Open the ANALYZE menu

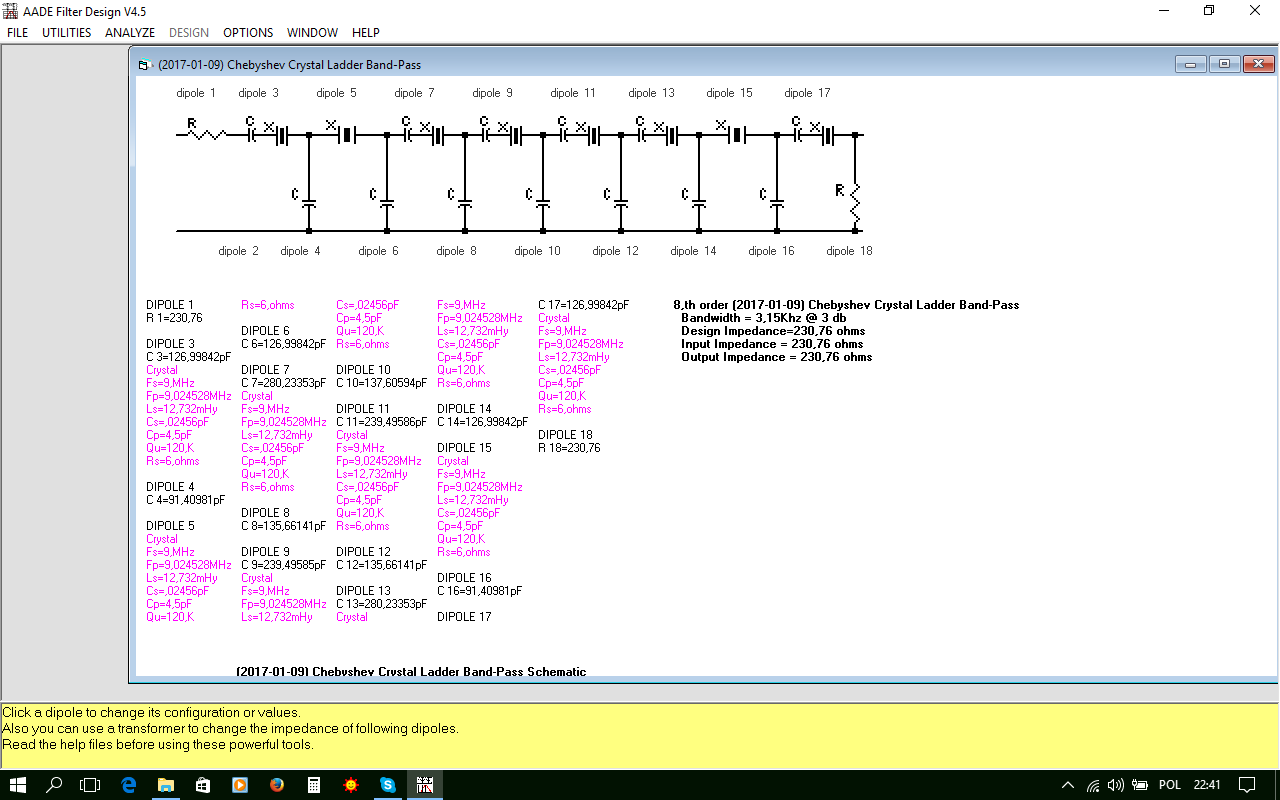[130, 33]
